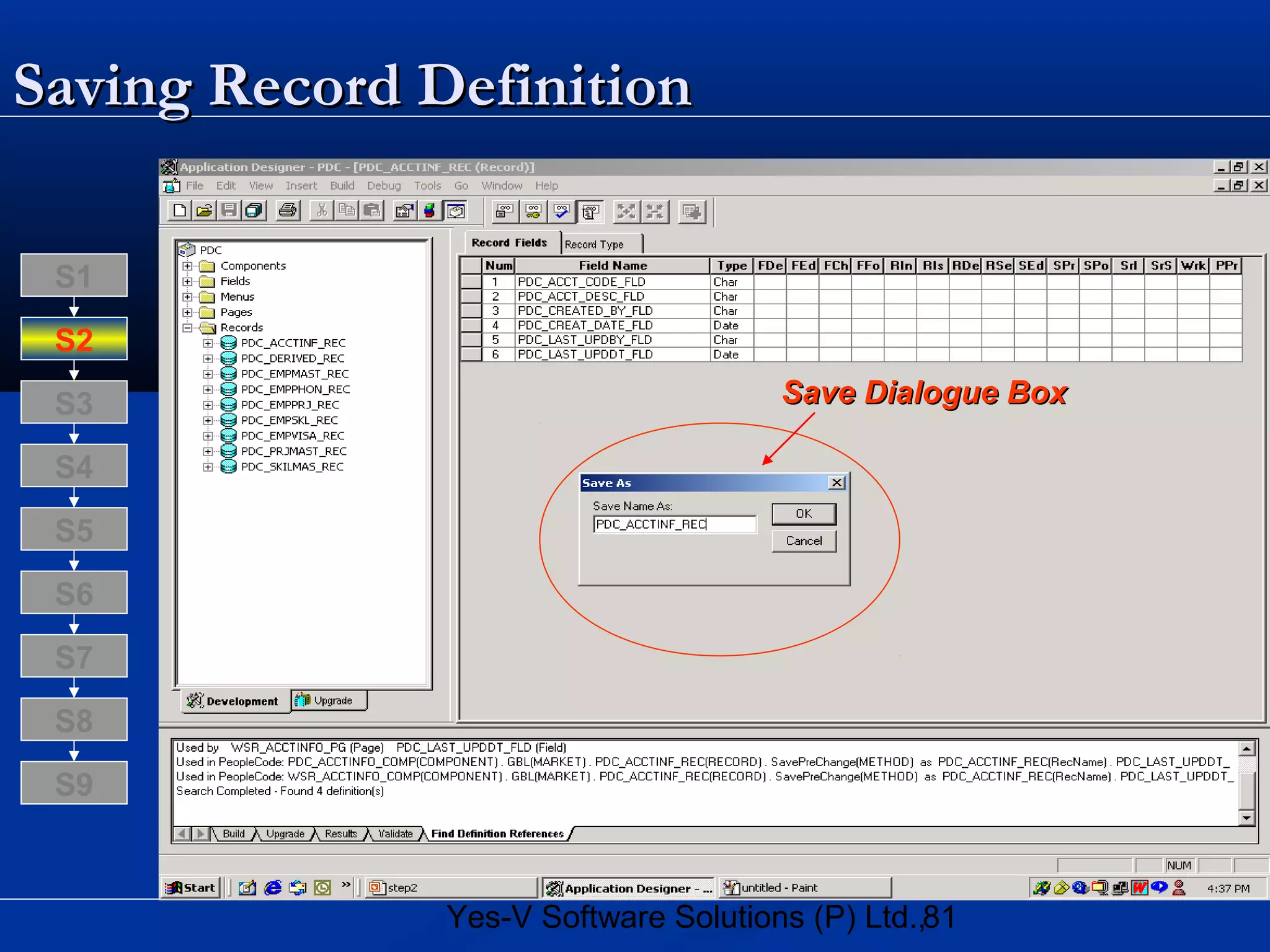Click the Cut scissors toolbar icon
The image size is (1270, 952).
[321, 211]
